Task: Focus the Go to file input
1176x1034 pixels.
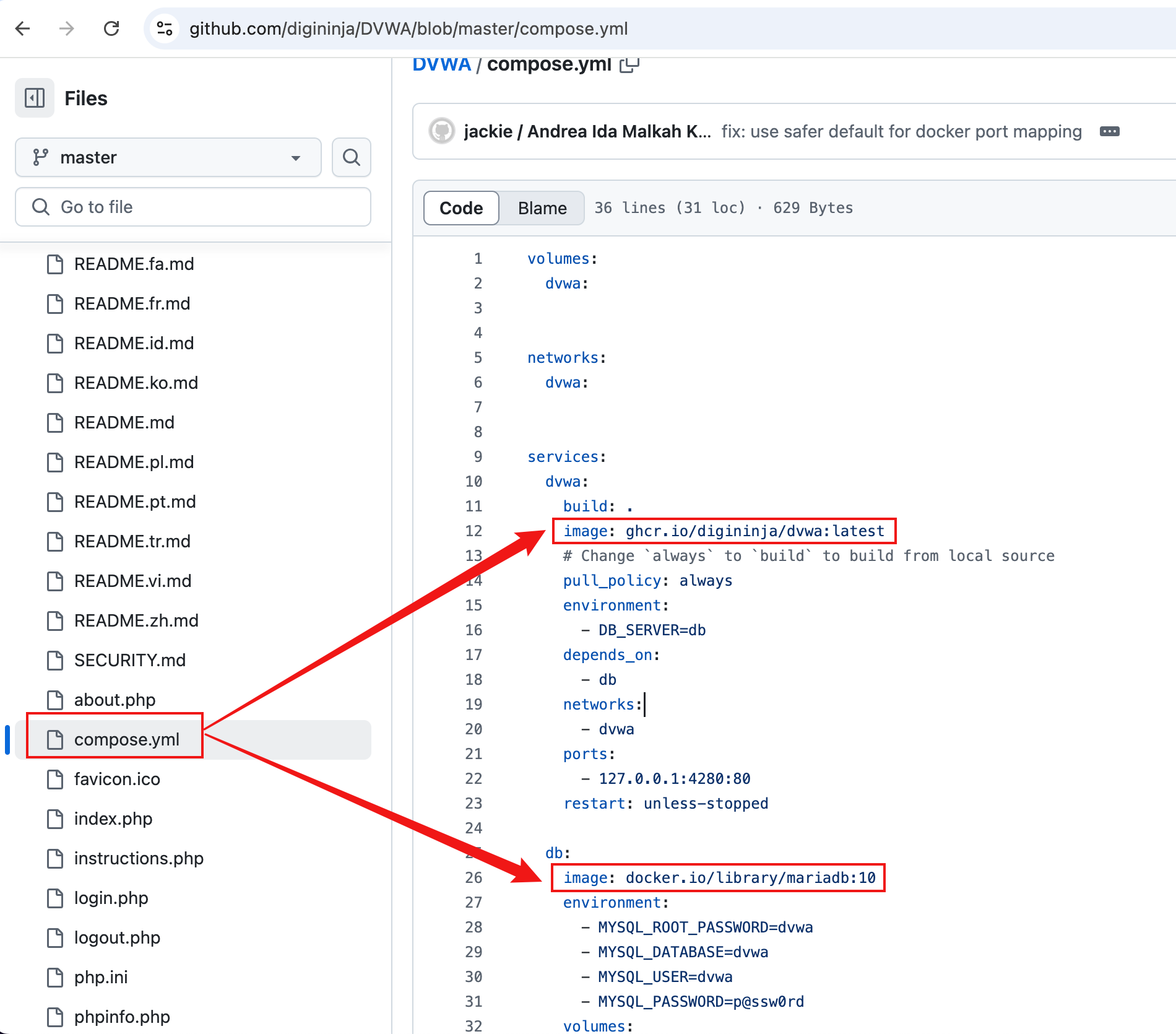Action: [x=193, y=207]
